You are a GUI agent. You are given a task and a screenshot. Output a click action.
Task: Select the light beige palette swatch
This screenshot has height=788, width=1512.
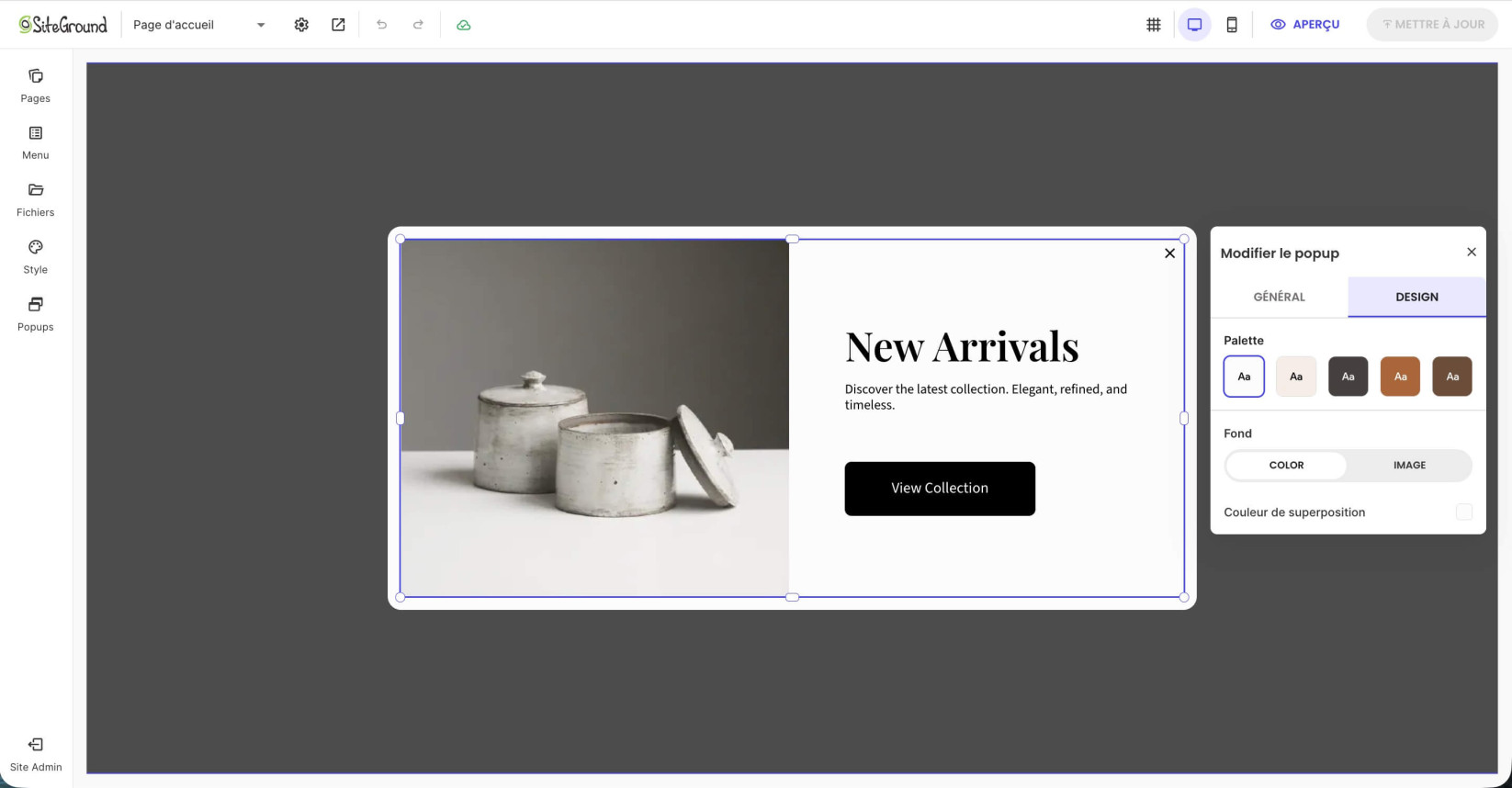[1296, 377]
